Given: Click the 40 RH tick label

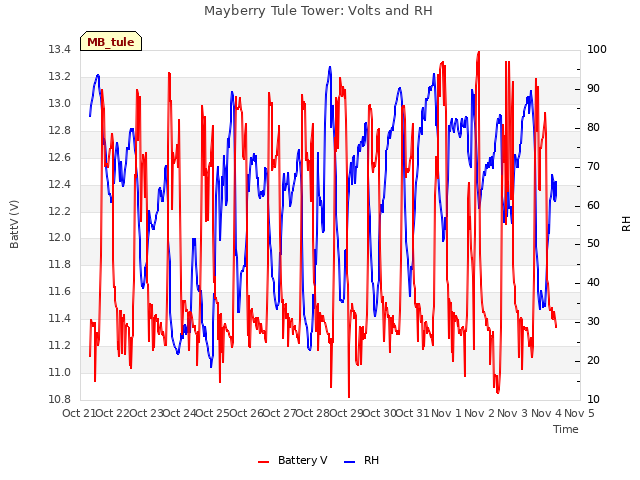Looking at the screenshot, I should coord(593,282).
